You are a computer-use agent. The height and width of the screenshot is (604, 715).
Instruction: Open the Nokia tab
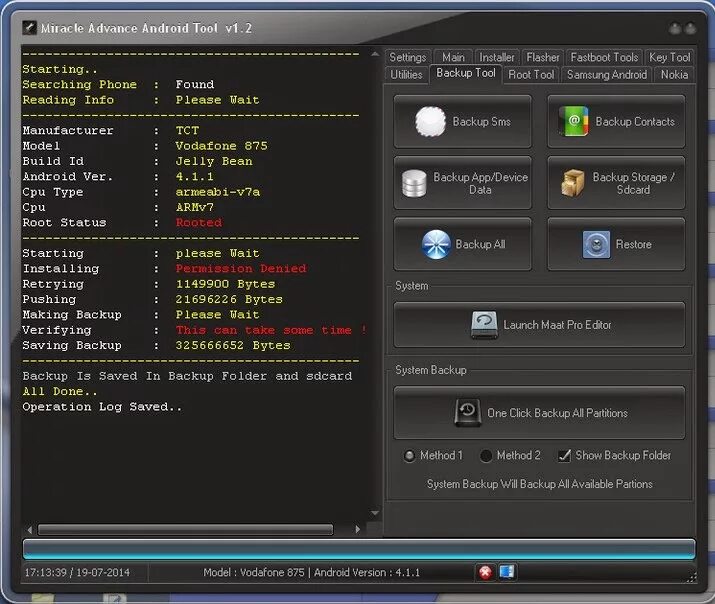pos(674,75)
